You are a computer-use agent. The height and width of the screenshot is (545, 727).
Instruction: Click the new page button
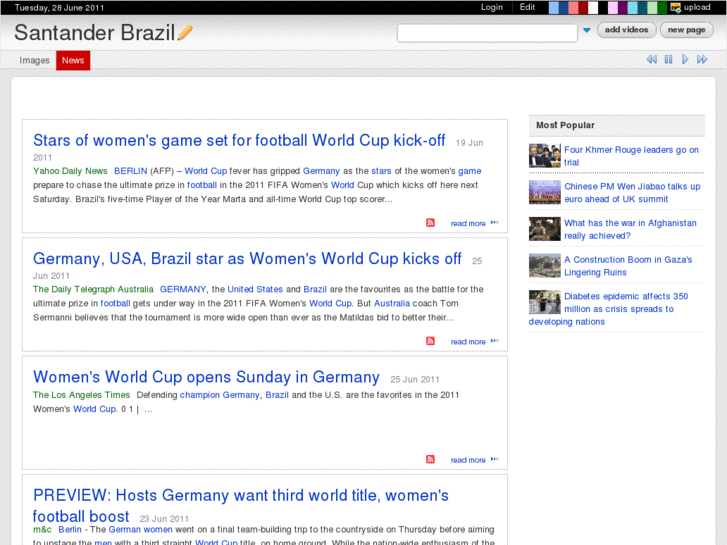[686, 30]
